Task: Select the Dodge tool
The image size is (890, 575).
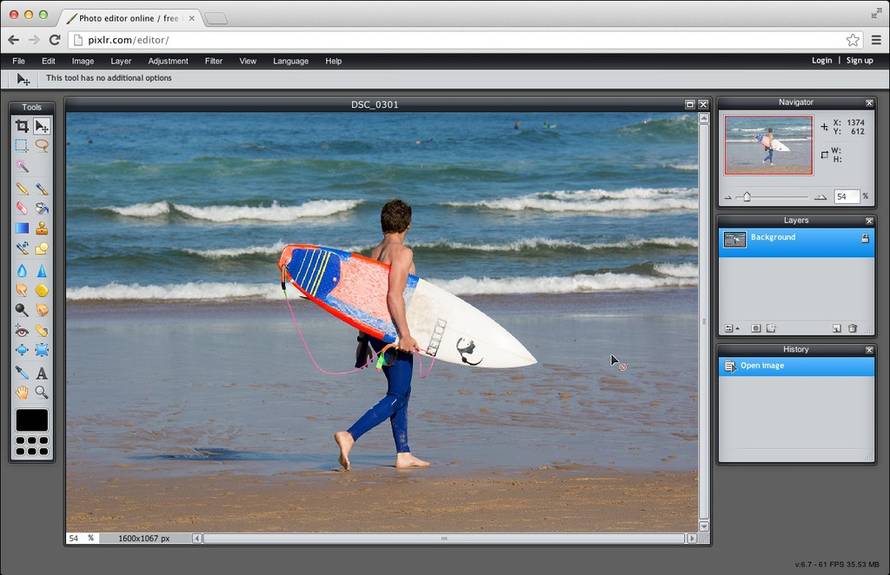Action: click(22, 310)
